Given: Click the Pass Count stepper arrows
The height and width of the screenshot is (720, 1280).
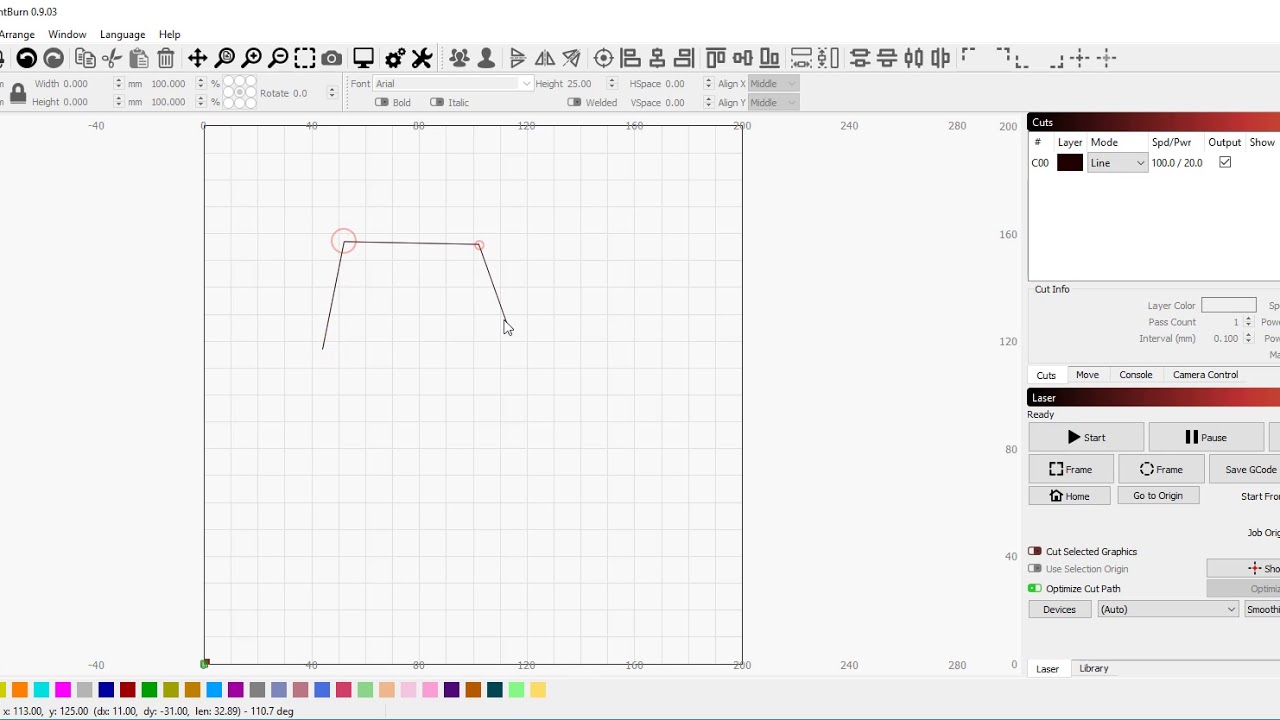Looking at the screenshot, I should click(1248, 322).
